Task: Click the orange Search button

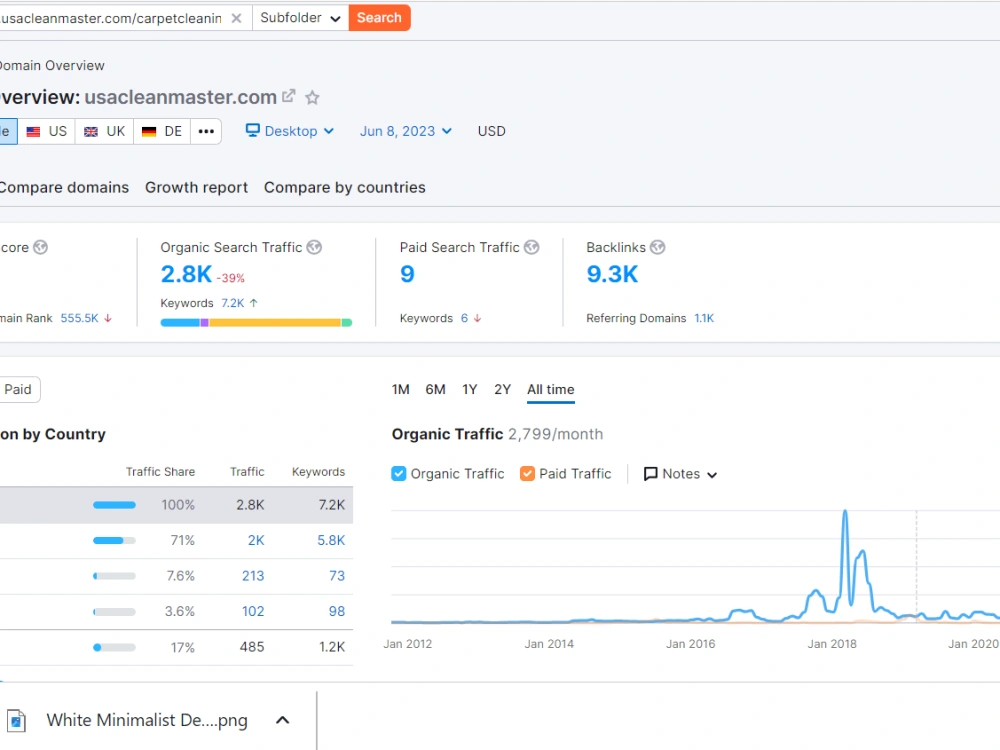Action: (x=379, y=18)
